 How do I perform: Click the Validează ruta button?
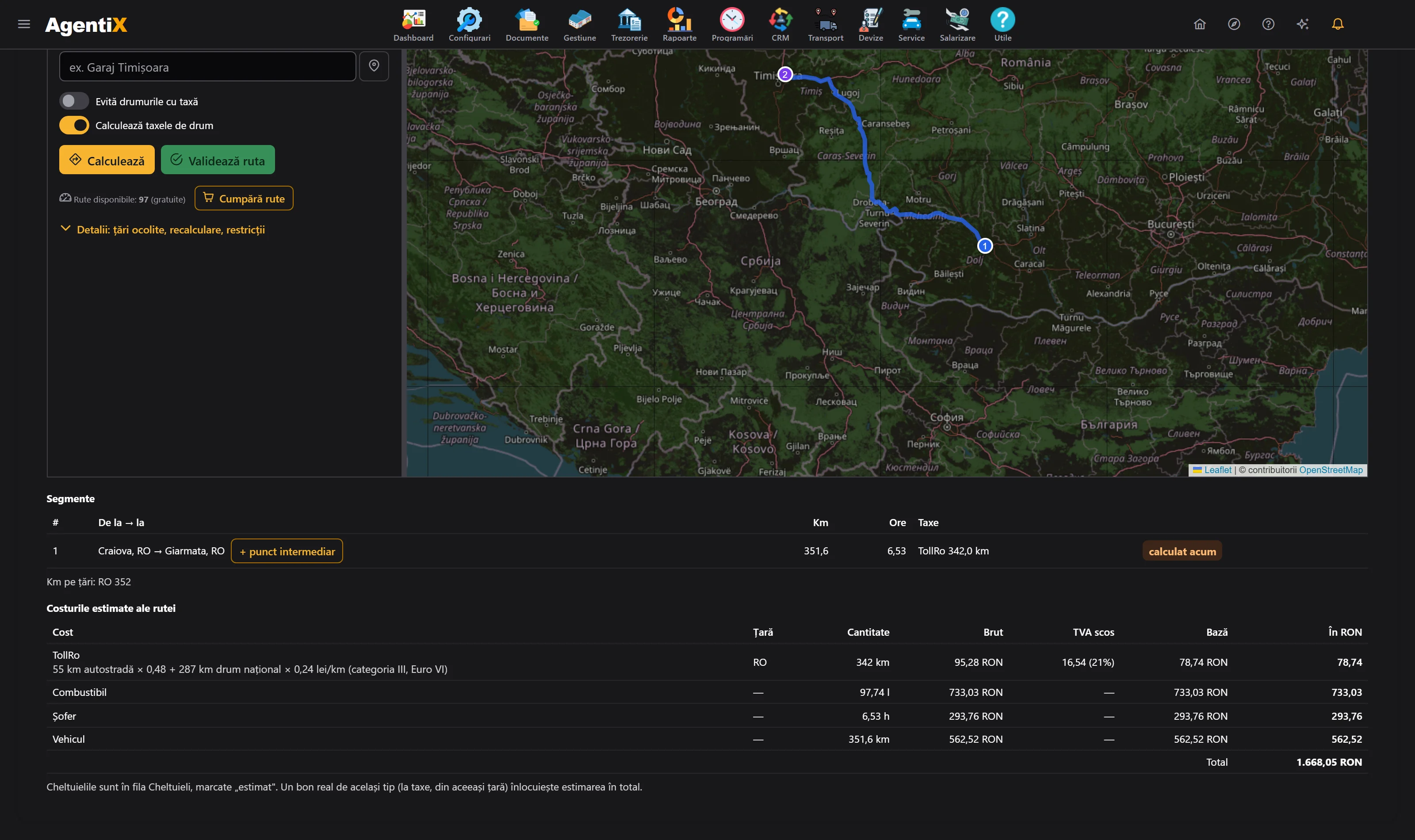pos(218,160)
